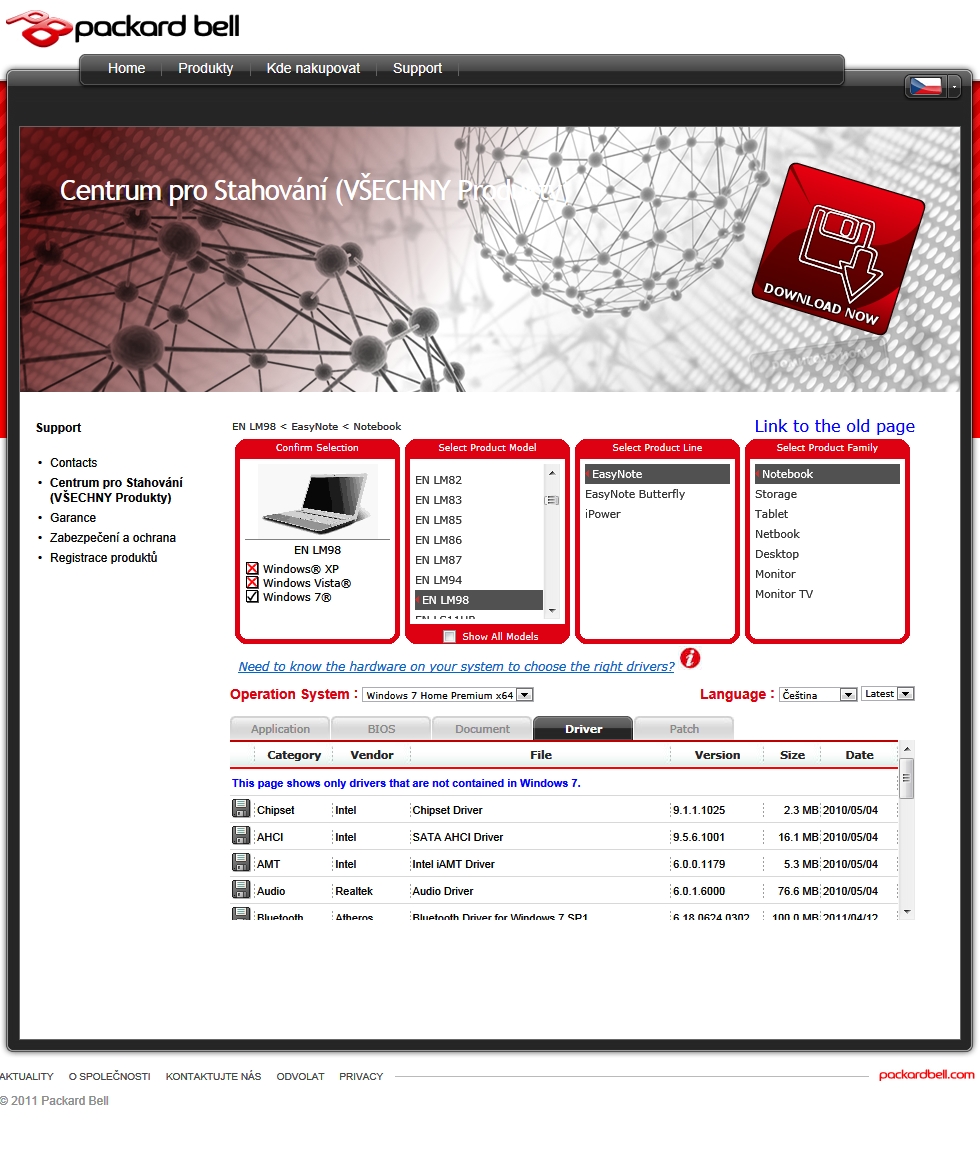This screenshot has width=980, height=1171.
Task: Open Link to the old page
Action: (834, 426)
